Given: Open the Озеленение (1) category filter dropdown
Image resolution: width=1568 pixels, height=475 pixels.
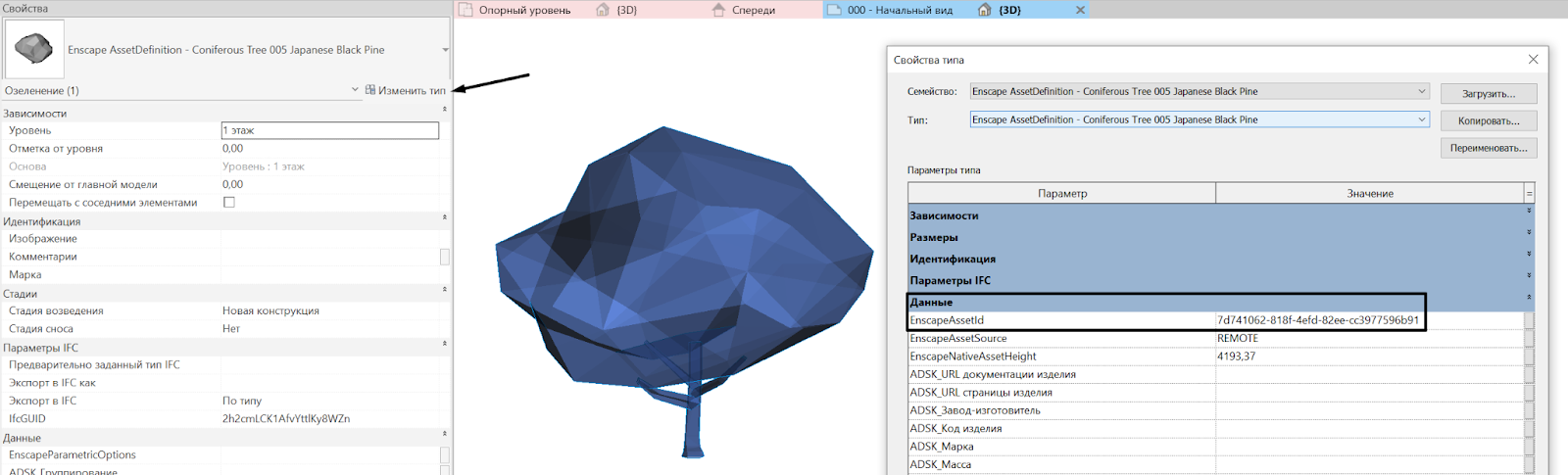Looking at the screenshot, I should pyautogui.click(x=355, y=90).
